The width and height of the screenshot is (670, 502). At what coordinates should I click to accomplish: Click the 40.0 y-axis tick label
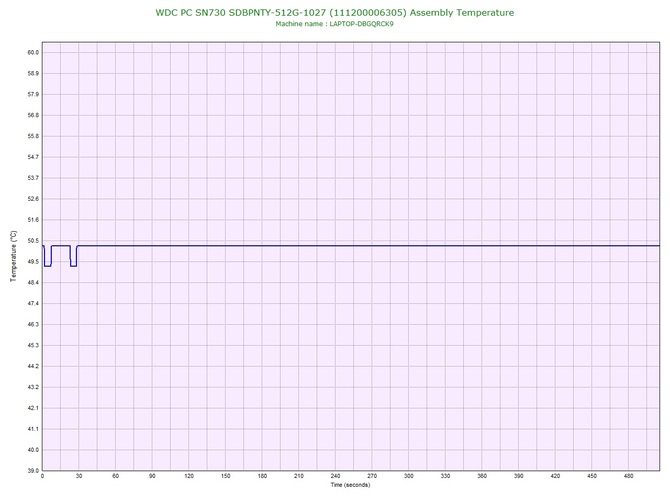click(33, 450)
